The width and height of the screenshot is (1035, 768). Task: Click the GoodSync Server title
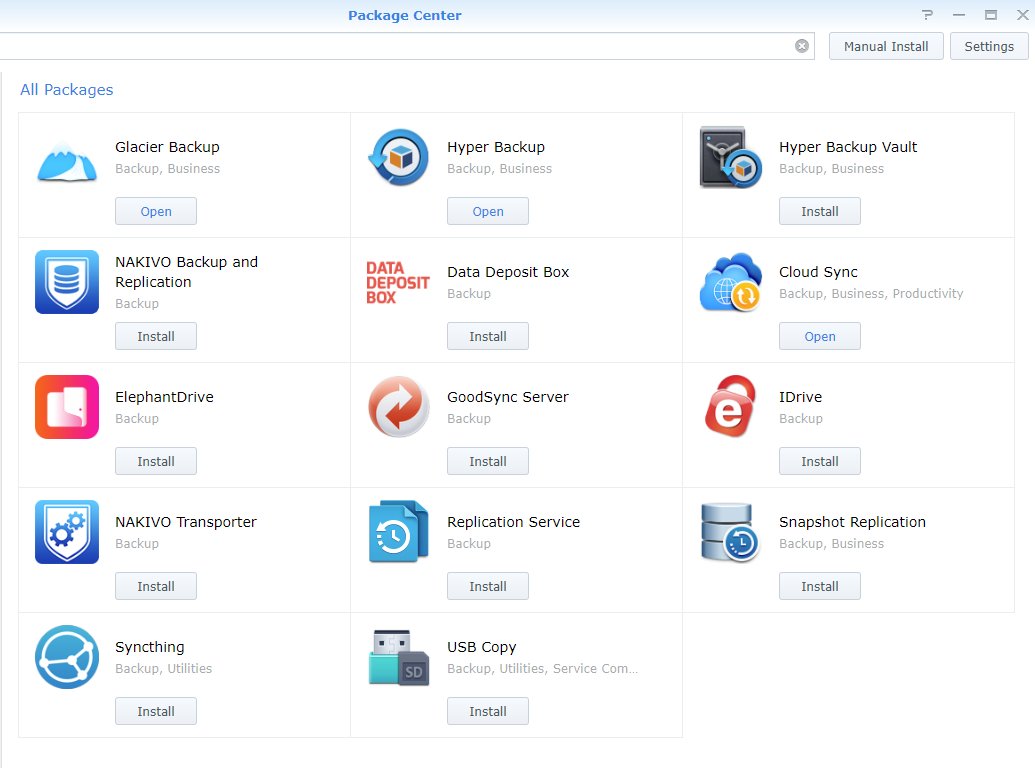(x=508, y=397)
